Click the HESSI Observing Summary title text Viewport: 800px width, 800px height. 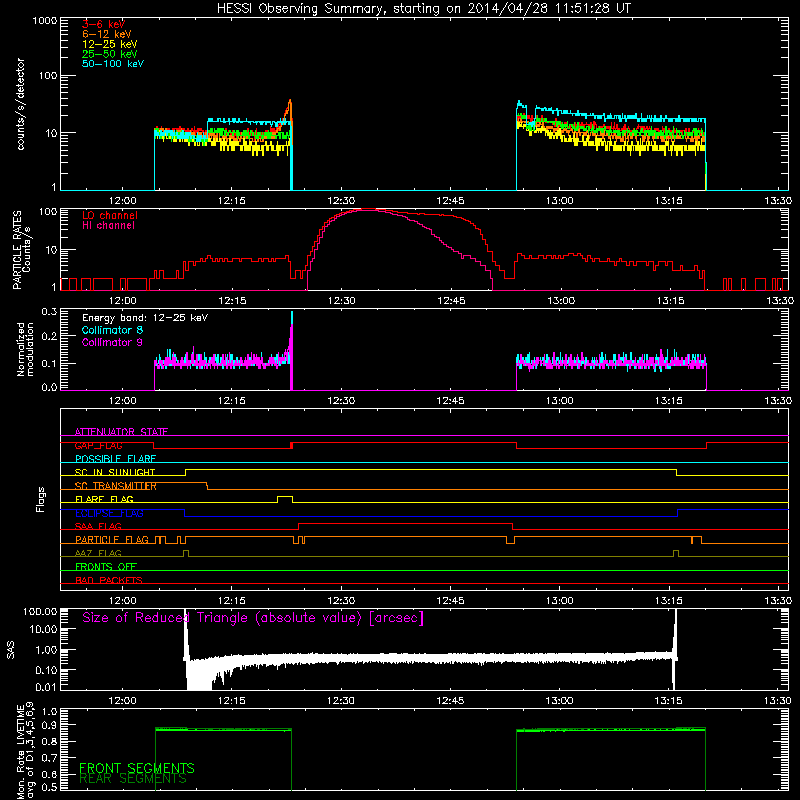pyautogui.click(x=424, y=9)
